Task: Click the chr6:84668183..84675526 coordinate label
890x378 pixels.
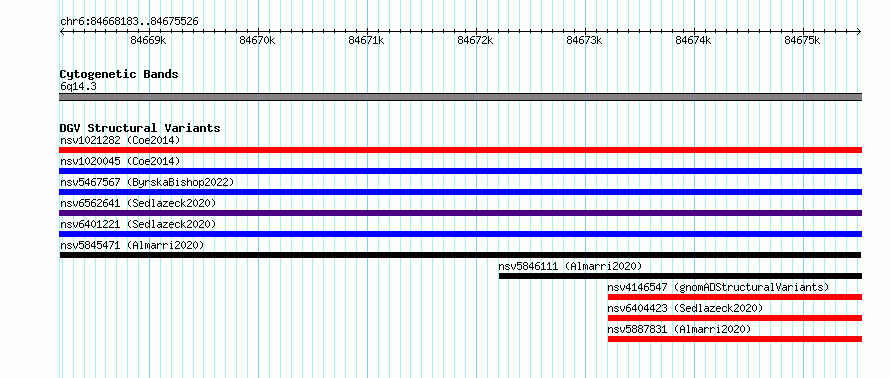Action: point(129,22)
